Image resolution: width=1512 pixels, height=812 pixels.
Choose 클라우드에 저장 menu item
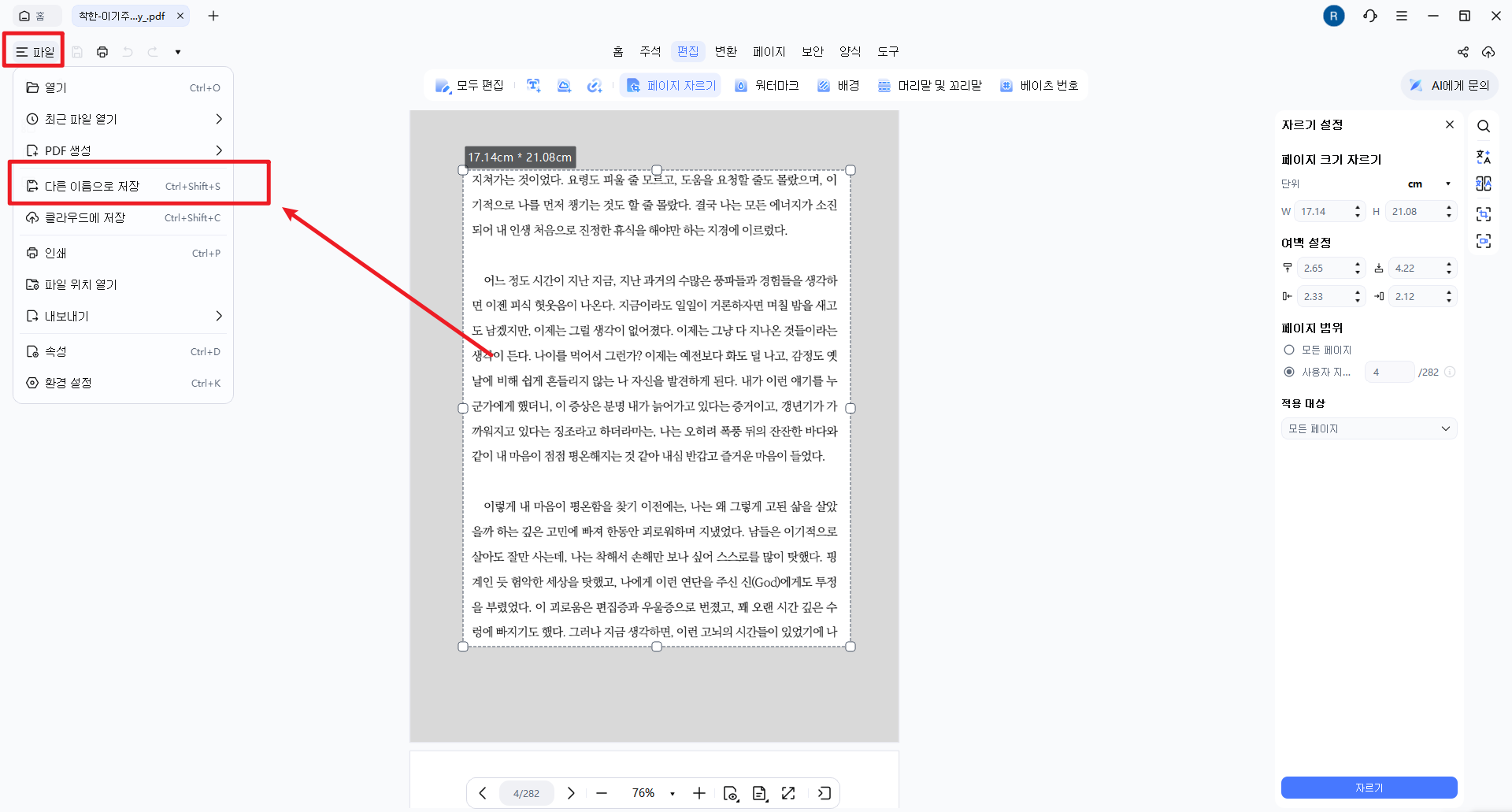[124, 217]
